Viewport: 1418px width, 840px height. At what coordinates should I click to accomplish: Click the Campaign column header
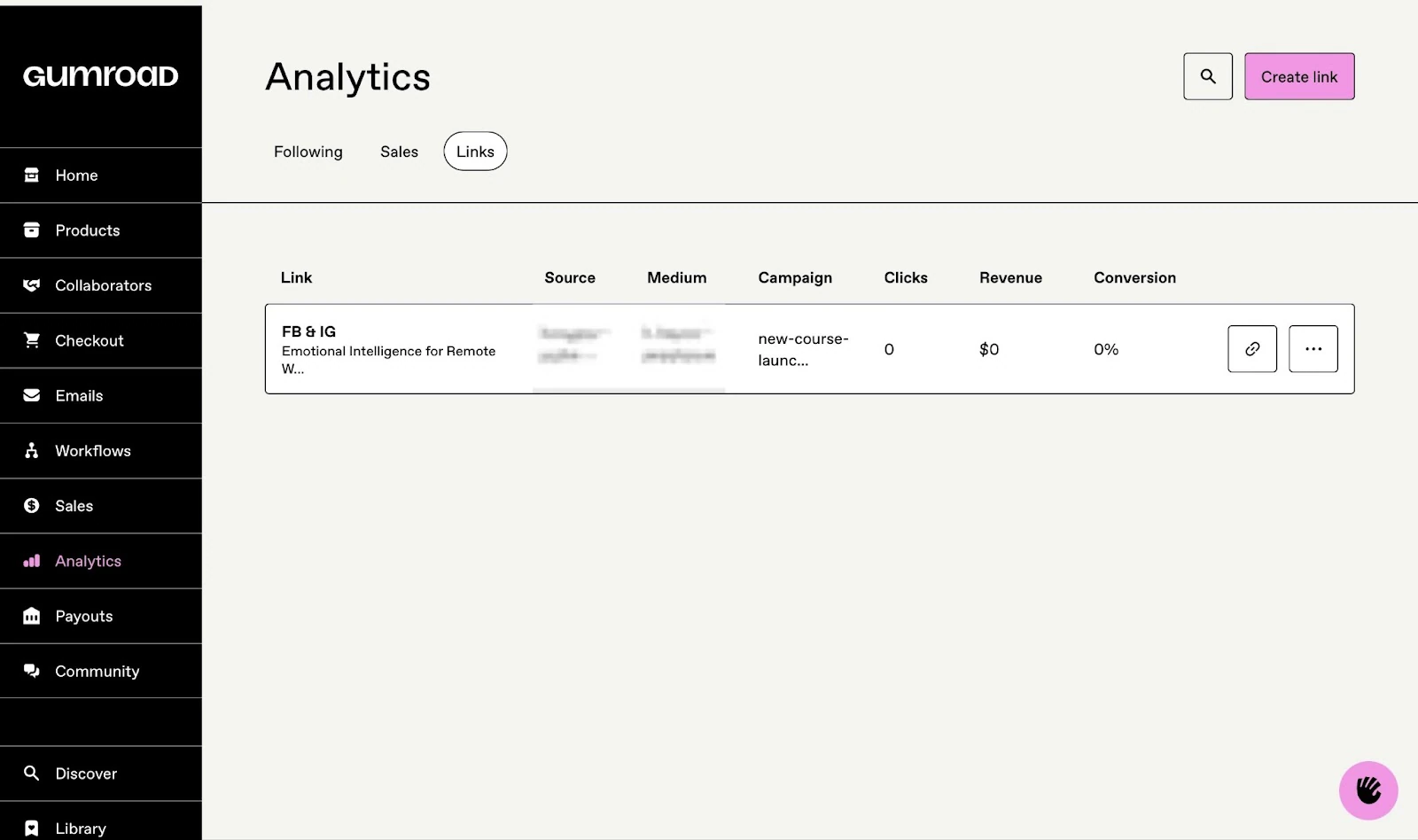point(795,277)
